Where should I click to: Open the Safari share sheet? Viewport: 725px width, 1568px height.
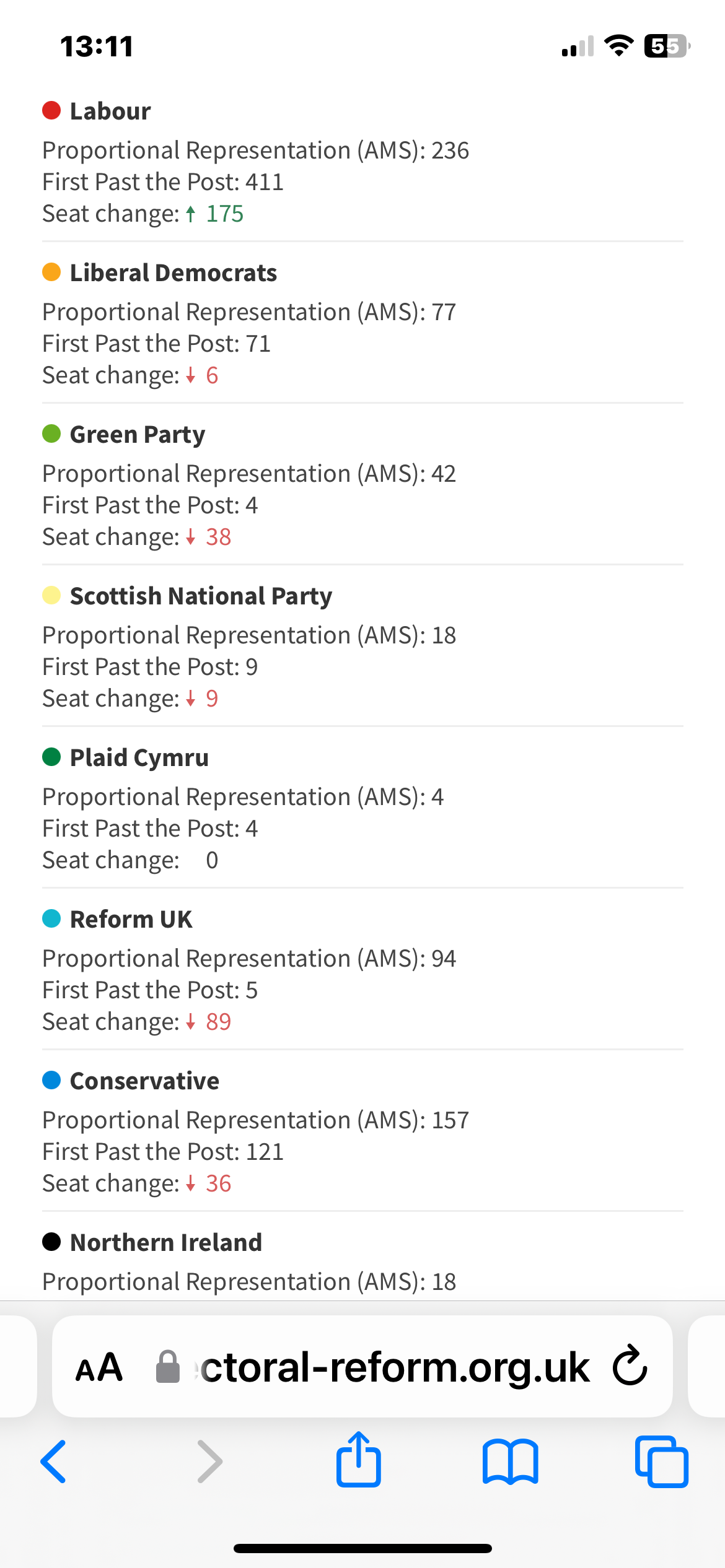tap(359, 1460)
